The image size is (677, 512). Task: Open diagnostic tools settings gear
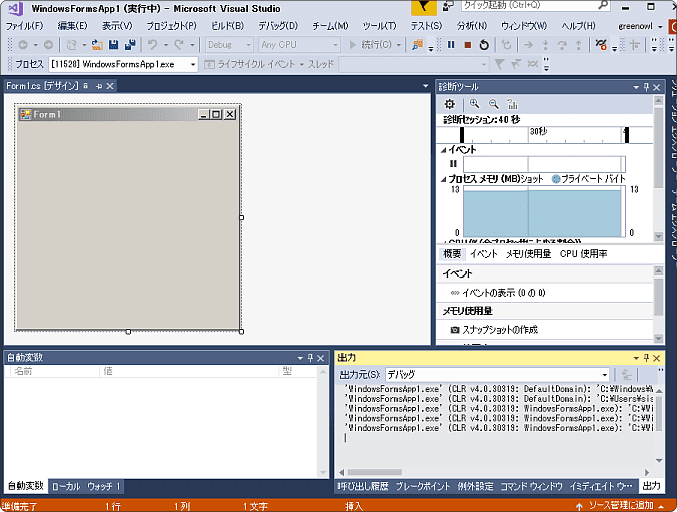pyautogui.click(x=449, y=104)
